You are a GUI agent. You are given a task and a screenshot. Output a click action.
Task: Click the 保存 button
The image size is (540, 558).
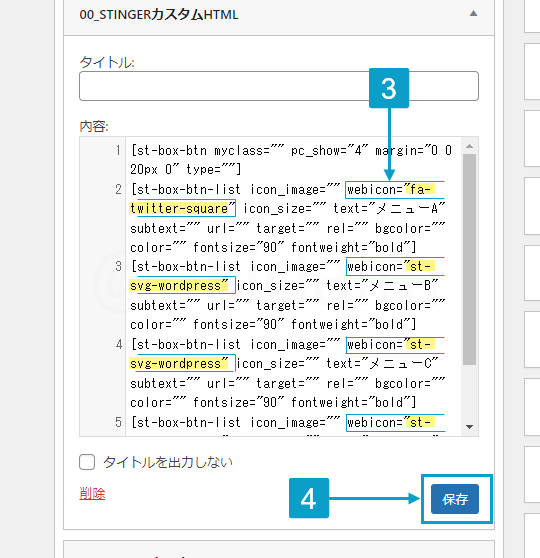455,499
